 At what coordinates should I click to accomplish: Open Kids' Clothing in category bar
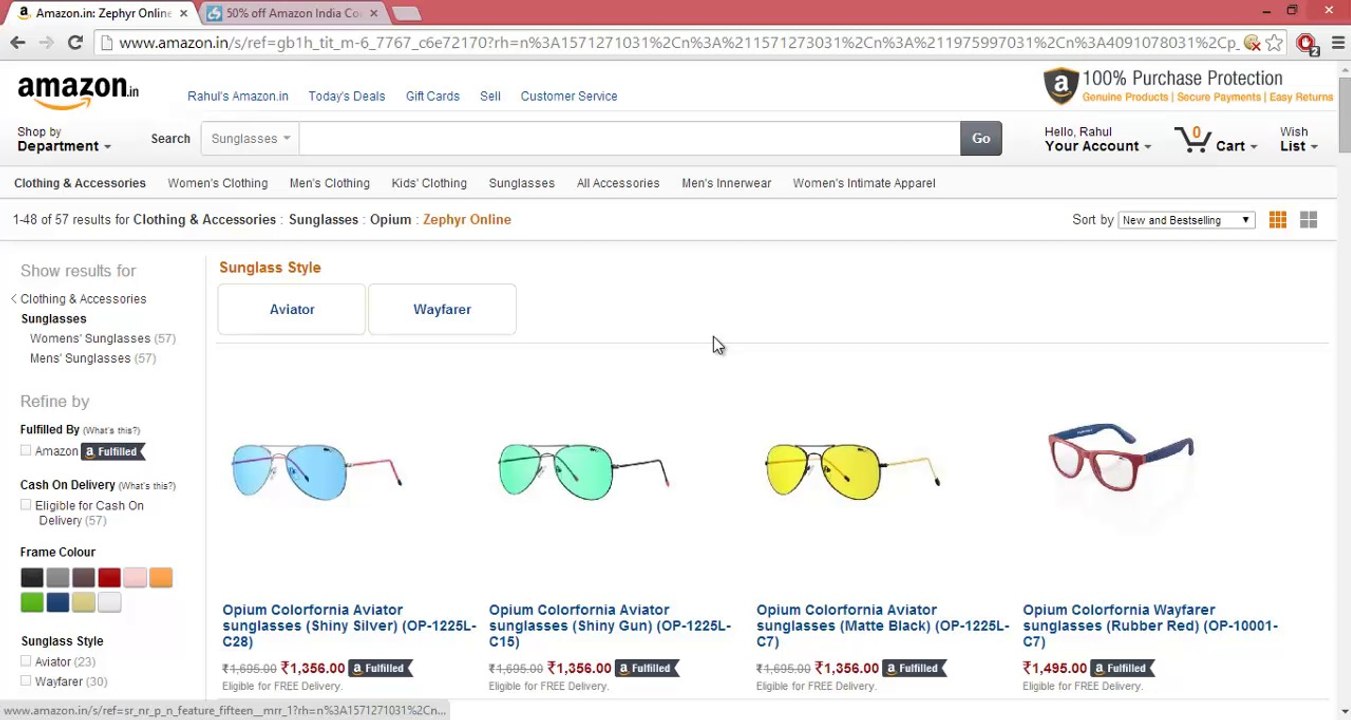click(x=429, y=183)
